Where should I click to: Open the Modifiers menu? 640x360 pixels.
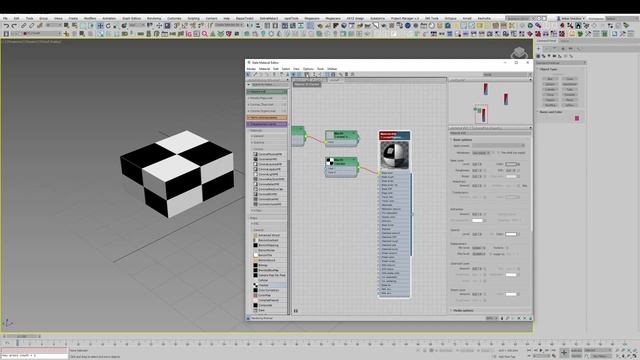point(90,18)
